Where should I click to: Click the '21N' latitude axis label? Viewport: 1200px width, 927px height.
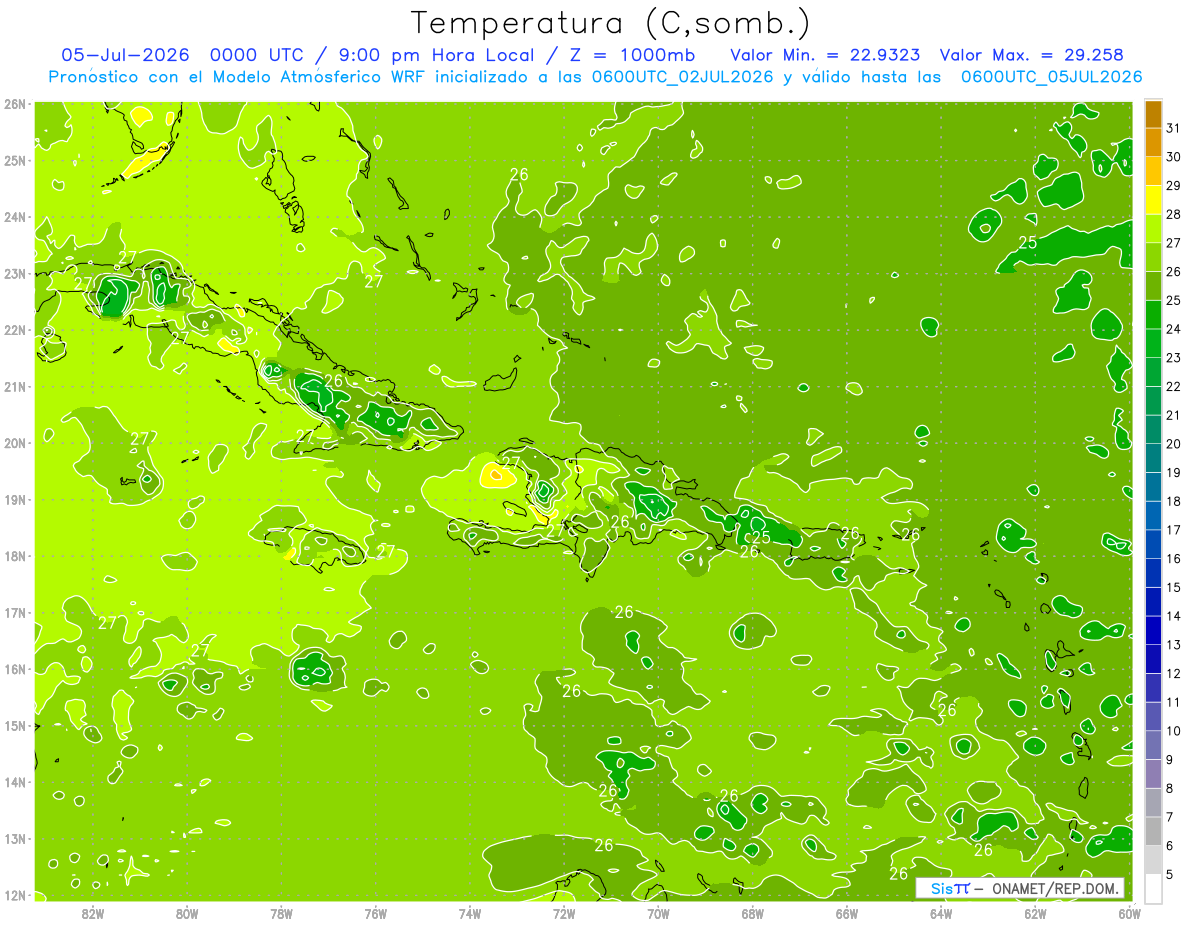[14, 386]
